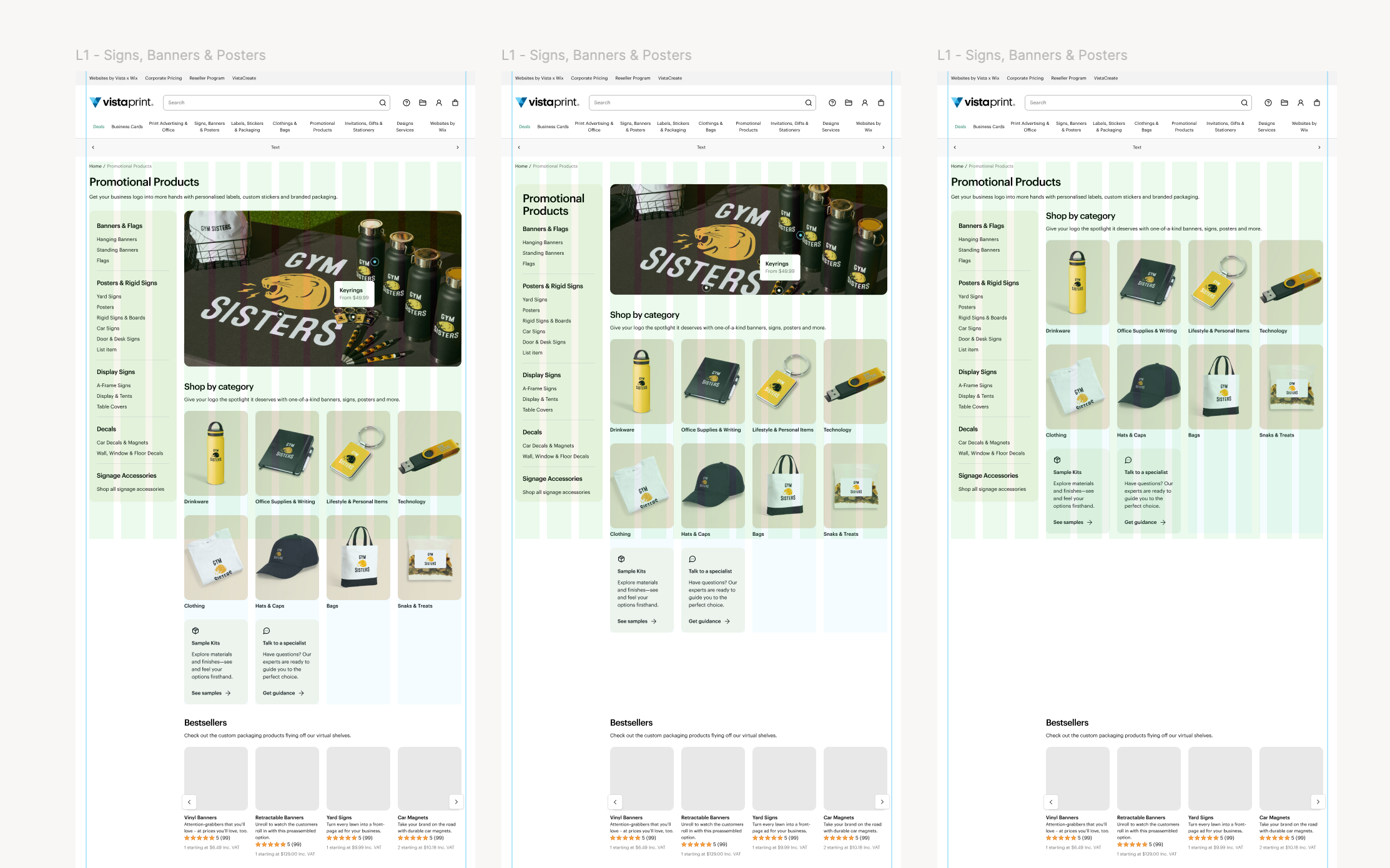Click search magnifier icon in middle mockup
1390x868 pixels.
pos(809,103)
